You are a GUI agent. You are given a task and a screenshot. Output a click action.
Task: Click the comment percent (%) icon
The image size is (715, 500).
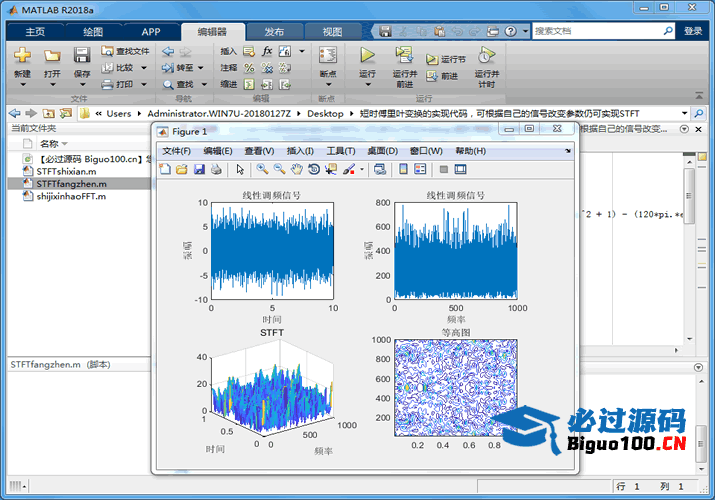tap(249, 68)
